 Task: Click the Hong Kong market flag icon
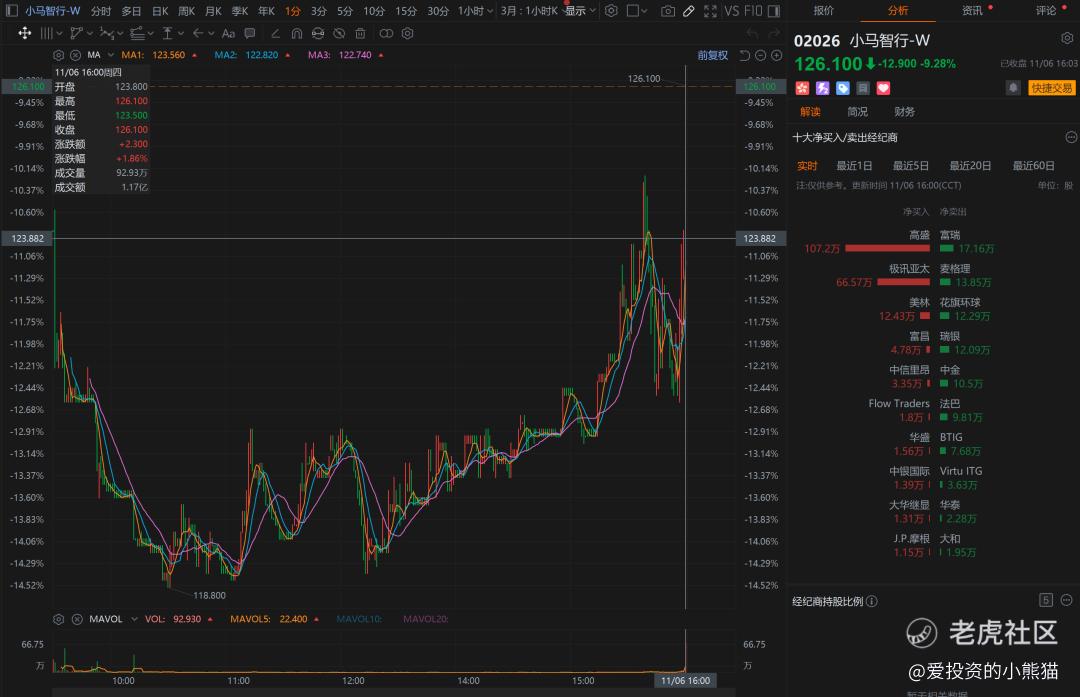click(x=802, y=88)
